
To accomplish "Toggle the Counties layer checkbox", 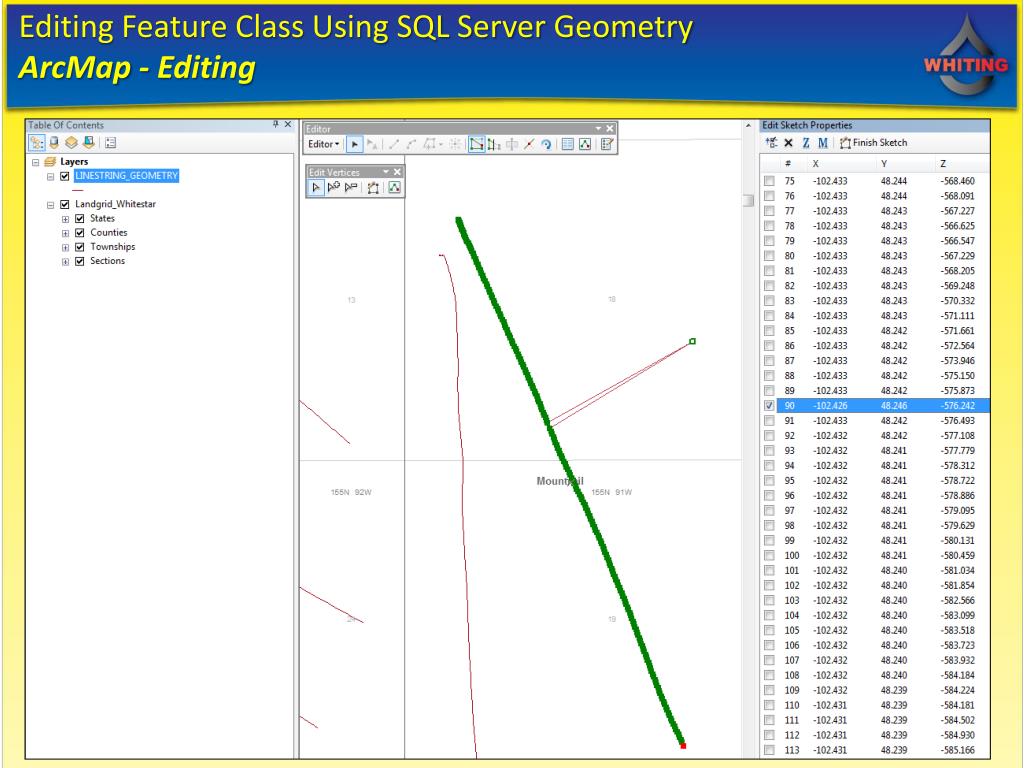I will (x=80, y=233).
